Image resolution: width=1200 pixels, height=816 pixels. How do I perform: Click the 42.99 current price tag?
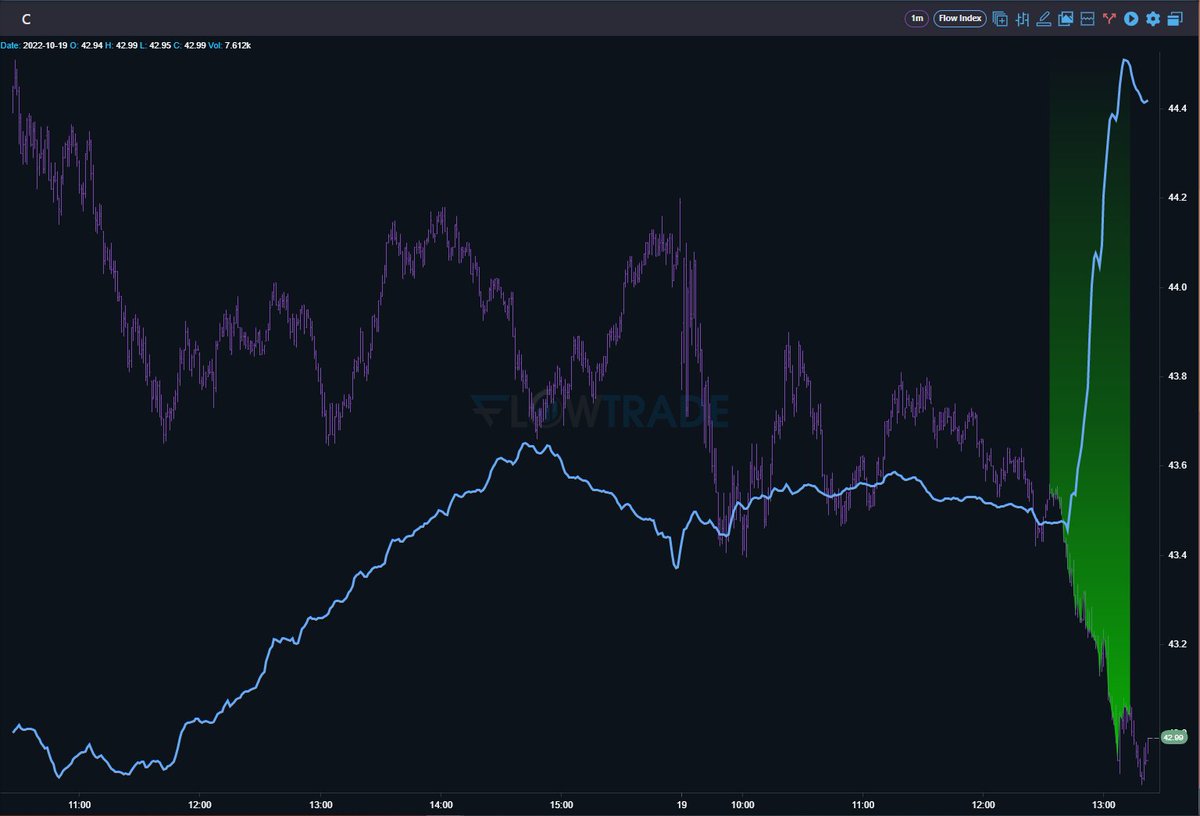1172,737
